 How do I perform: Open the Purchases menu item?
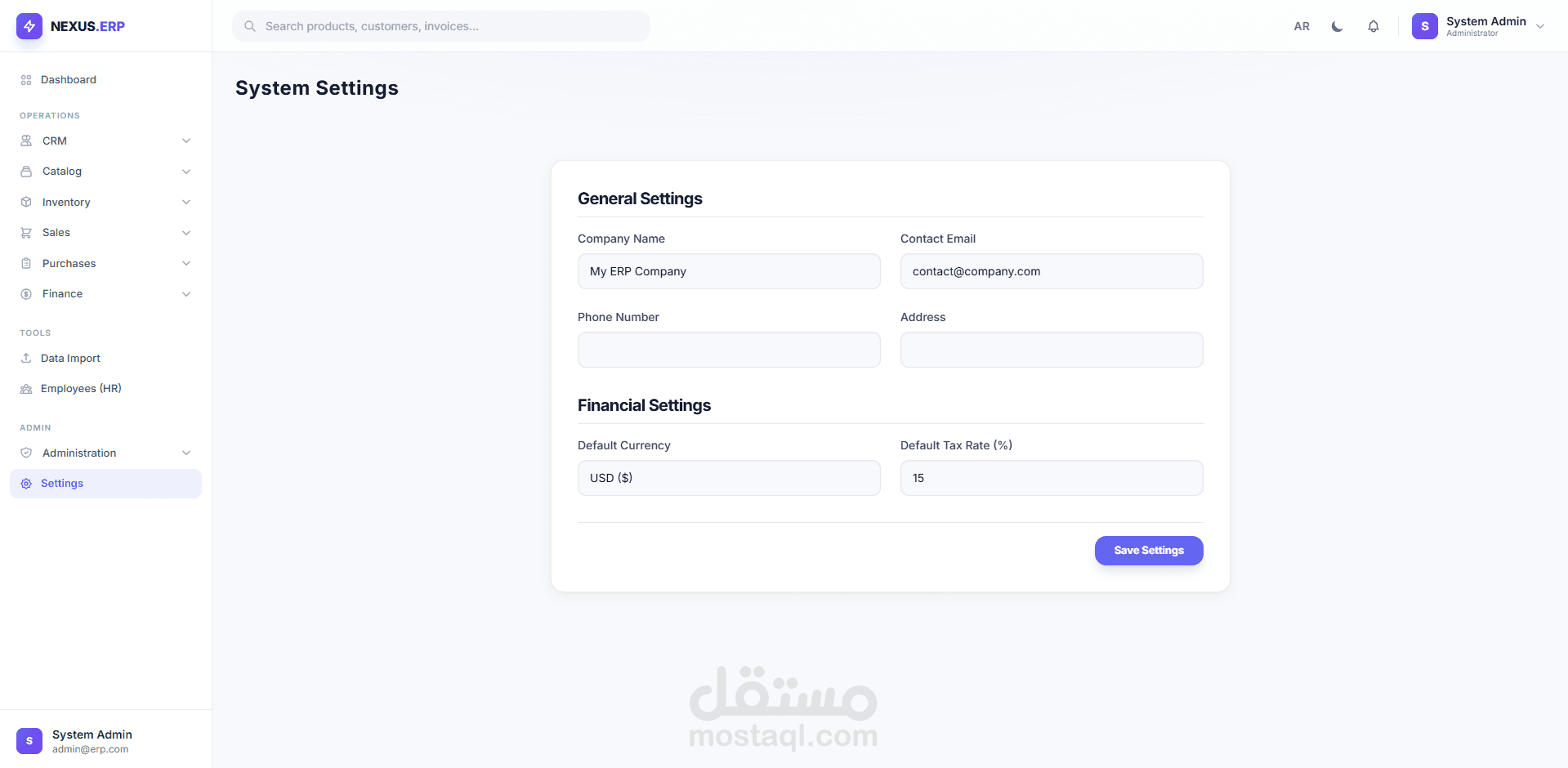[105, 263]
